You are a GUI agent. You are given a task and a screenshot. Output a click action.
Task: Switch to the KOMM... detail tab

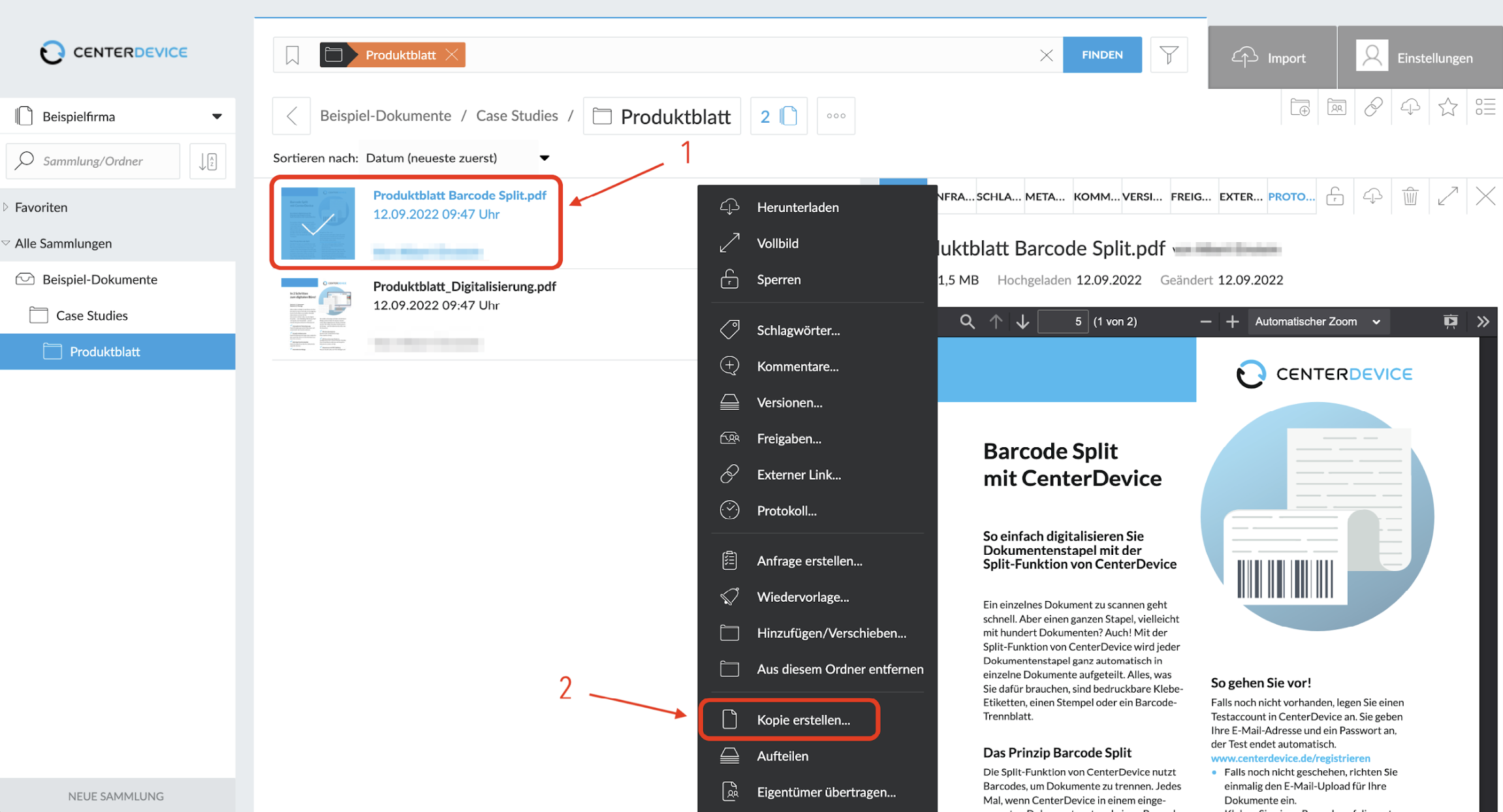pos(1096,196)
